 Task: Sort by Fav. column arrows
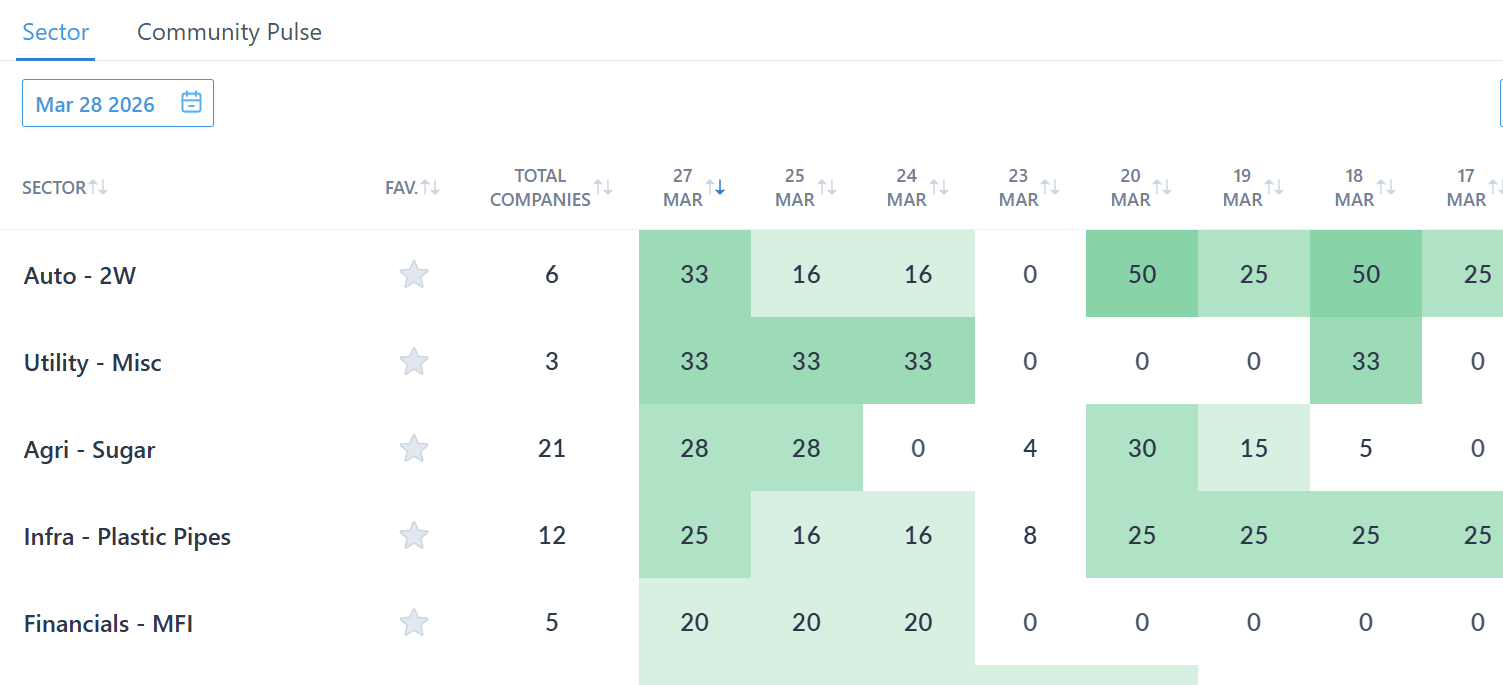(430, 187)
